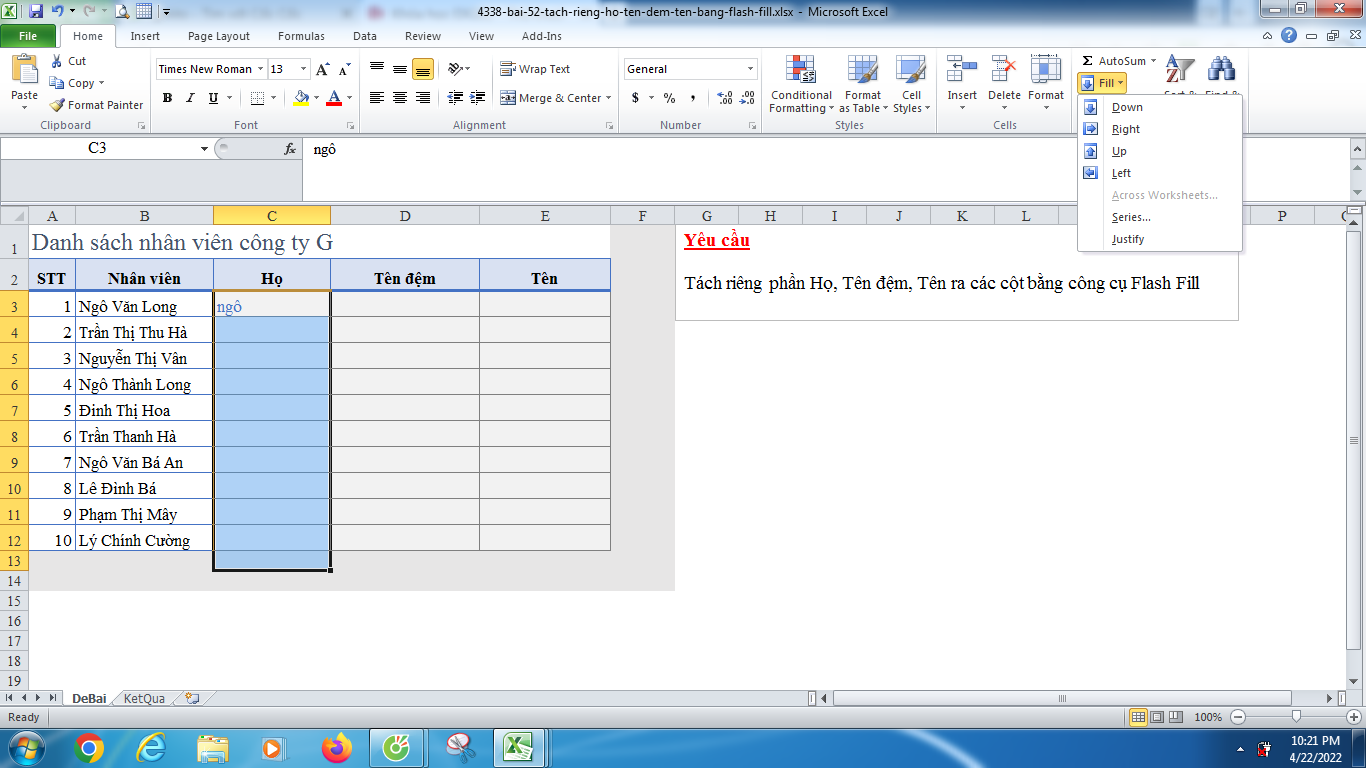
Task: Click the Paste clipboard icon
Action: [x=24, y=70]
